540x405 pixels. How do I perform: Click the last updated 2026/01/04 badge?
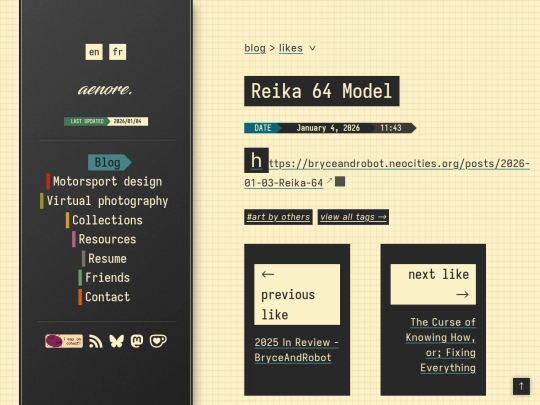pyautogui.click(x=106, y=121)
